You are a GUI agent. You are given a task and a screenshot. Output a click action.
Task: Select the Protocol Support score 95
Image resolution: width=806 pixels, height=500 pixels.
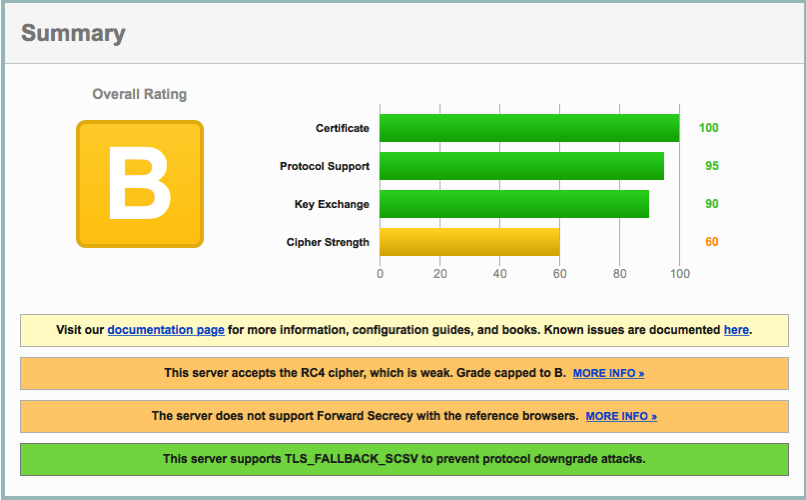(x=712, y=166)
